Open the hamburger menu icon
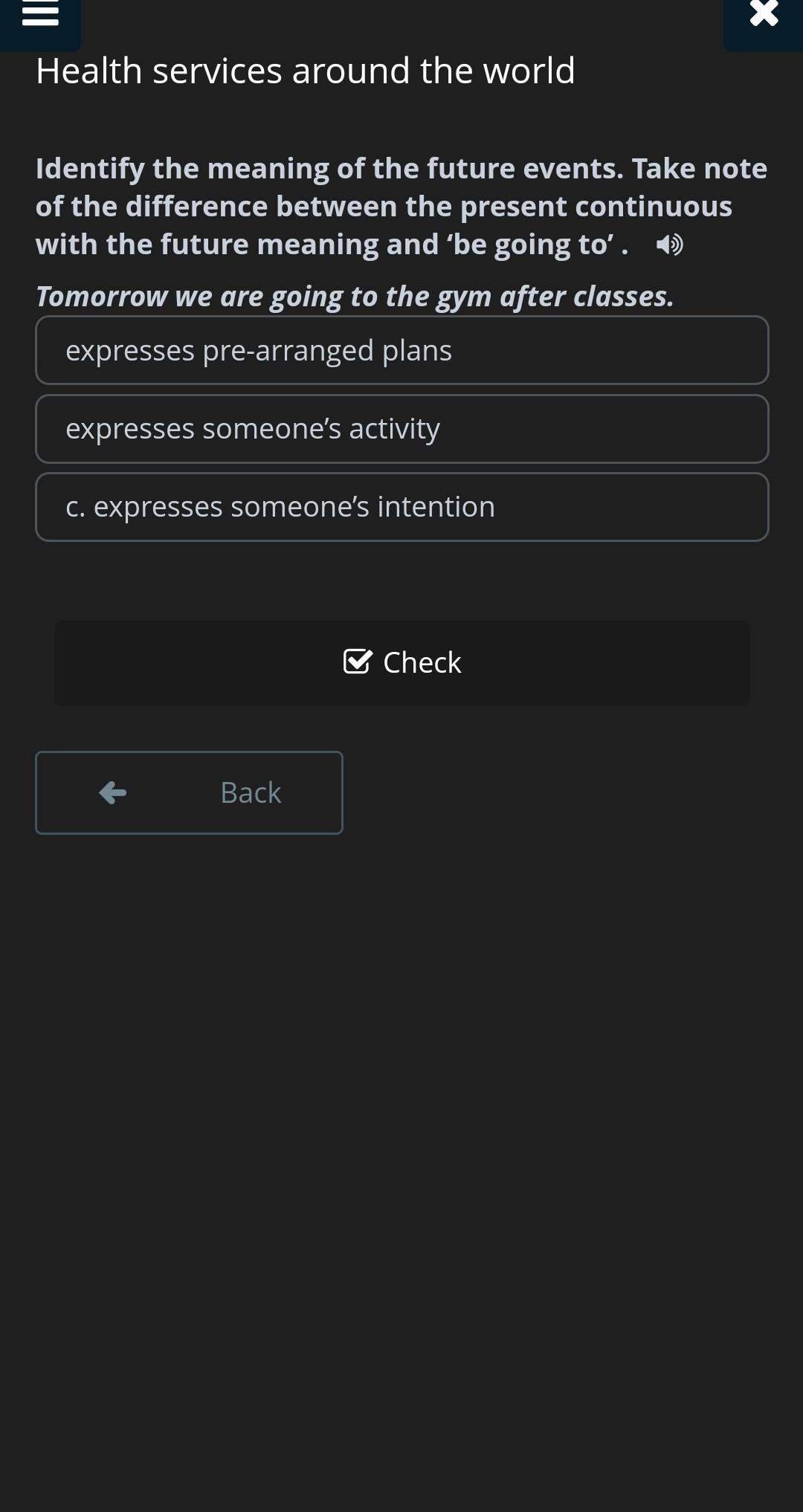Viewport: 803px width, 1512px height. pos(40,13)
